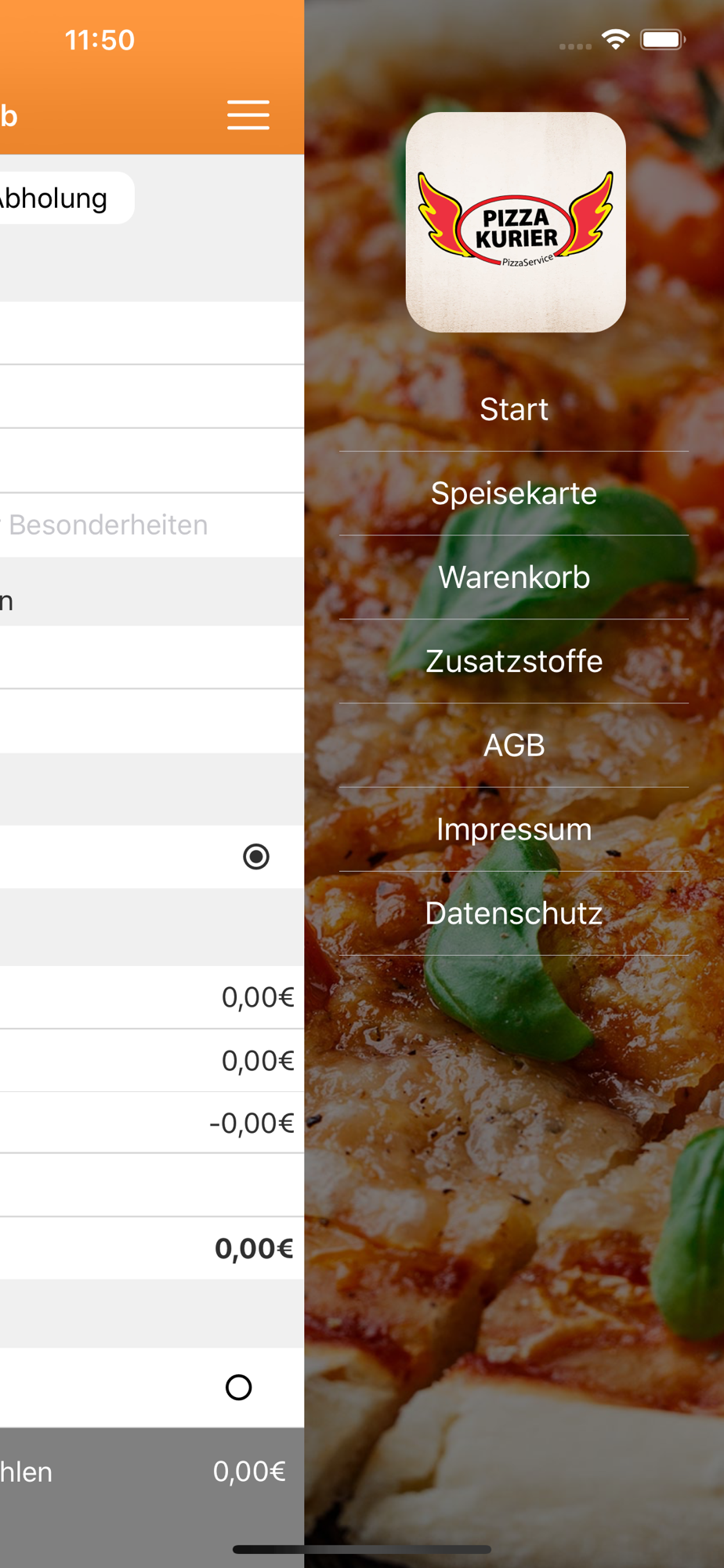Open the Start menu item
The height and width of the screenshot is (1568, 724).
point(514,409)
